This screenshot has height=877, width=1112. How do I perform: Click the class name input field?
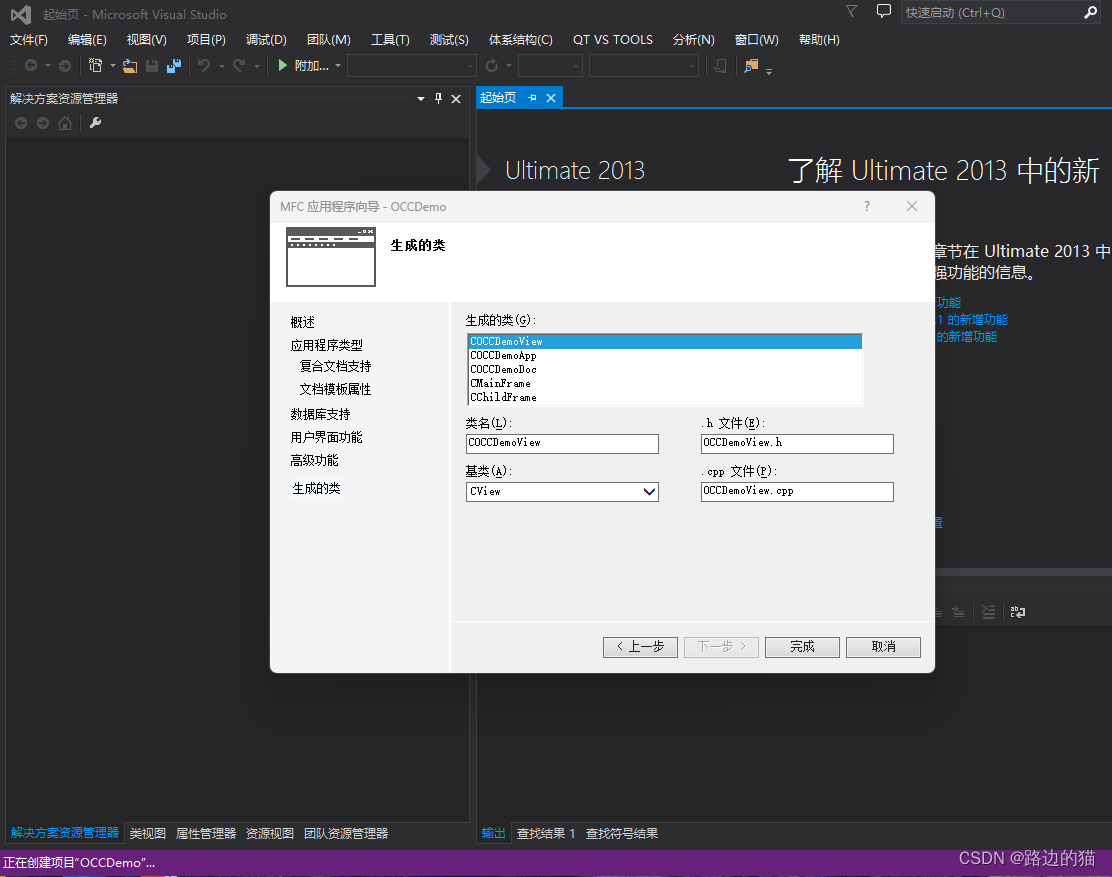tap(562, 444)
